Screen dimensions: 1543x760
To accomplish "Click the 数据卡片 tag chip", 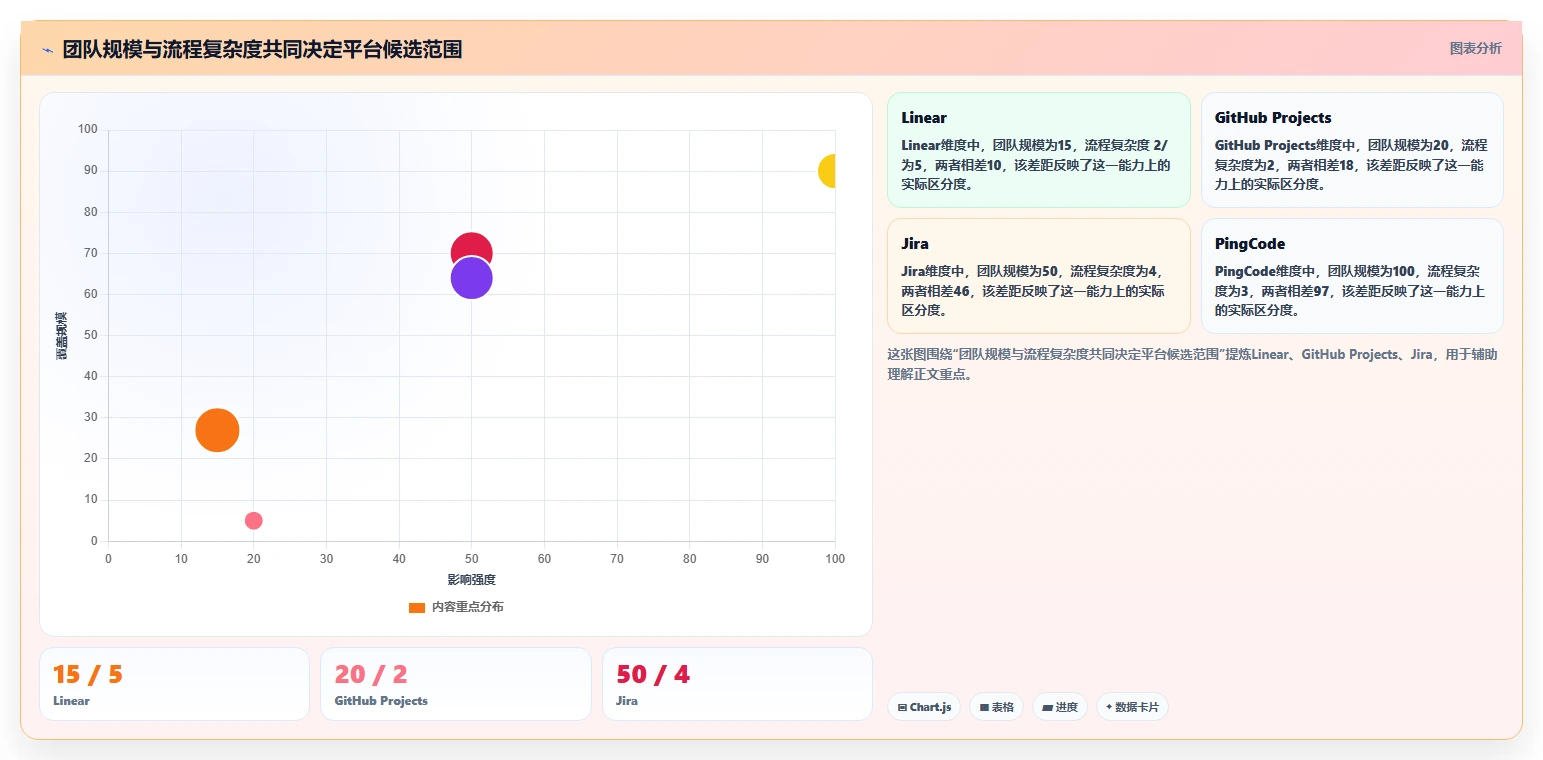I will 1132,707.
